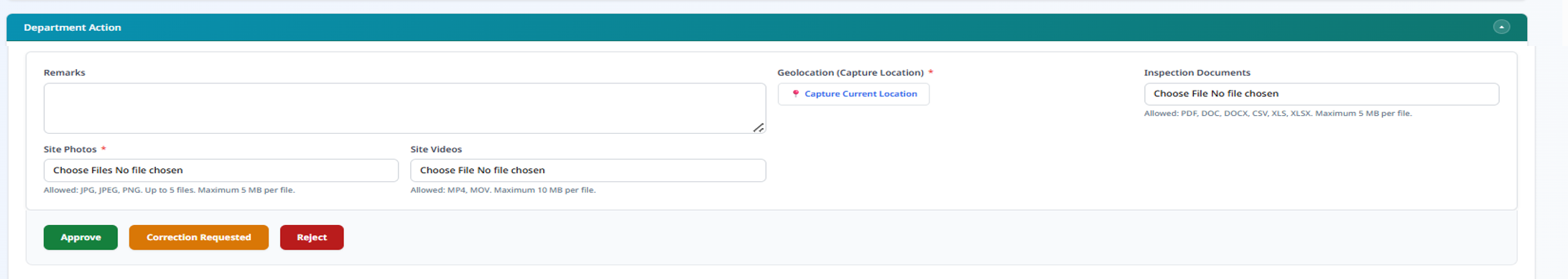Approve the application

pos(80,237)
